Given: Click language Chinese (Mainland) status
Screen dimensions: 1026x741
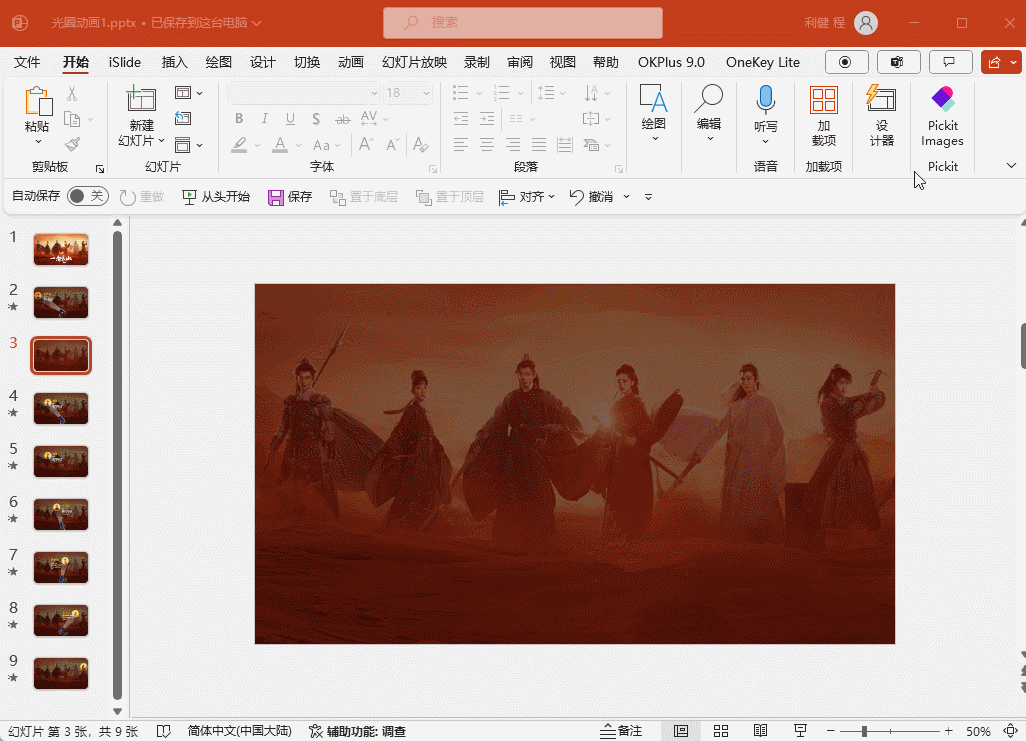Looking at the screenshot, I should coord(239,731).
